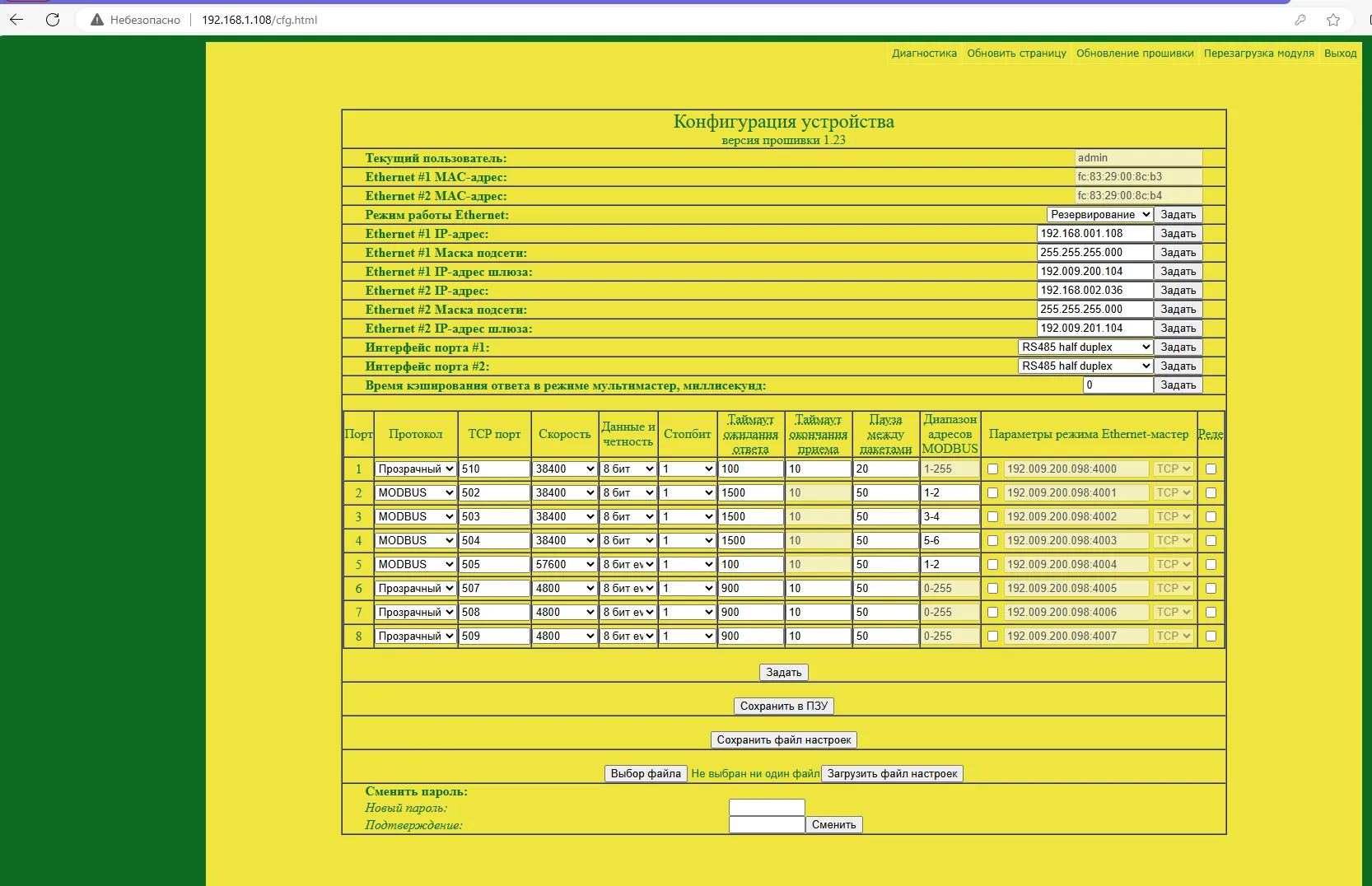Click Сохранить файл настроек
Screen dimensions: 1372x886
[x=783, y=740]
